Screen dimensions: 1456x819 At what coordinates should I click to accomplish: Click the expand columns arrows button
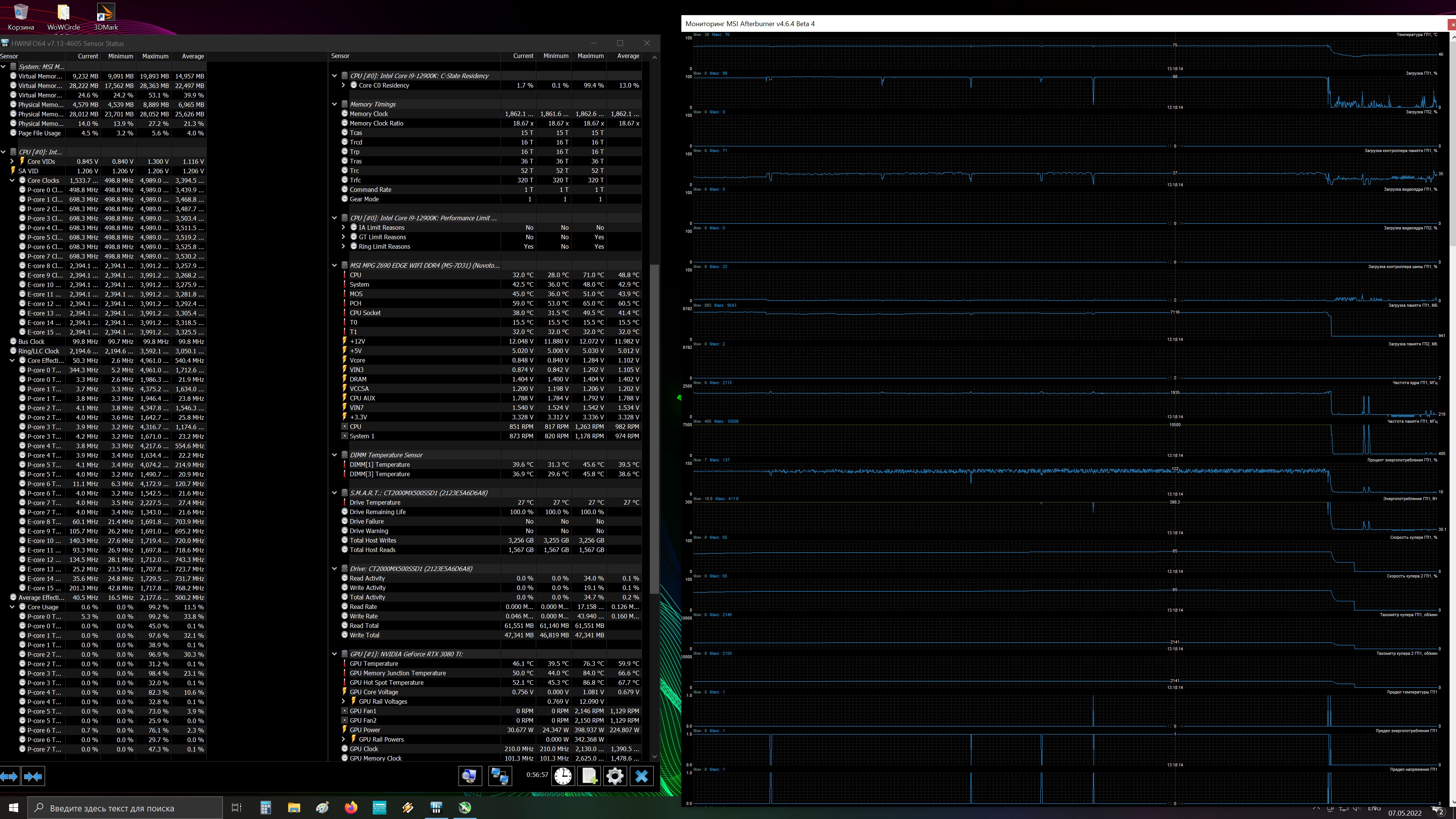pyautogui.click(x=9, y=777)
